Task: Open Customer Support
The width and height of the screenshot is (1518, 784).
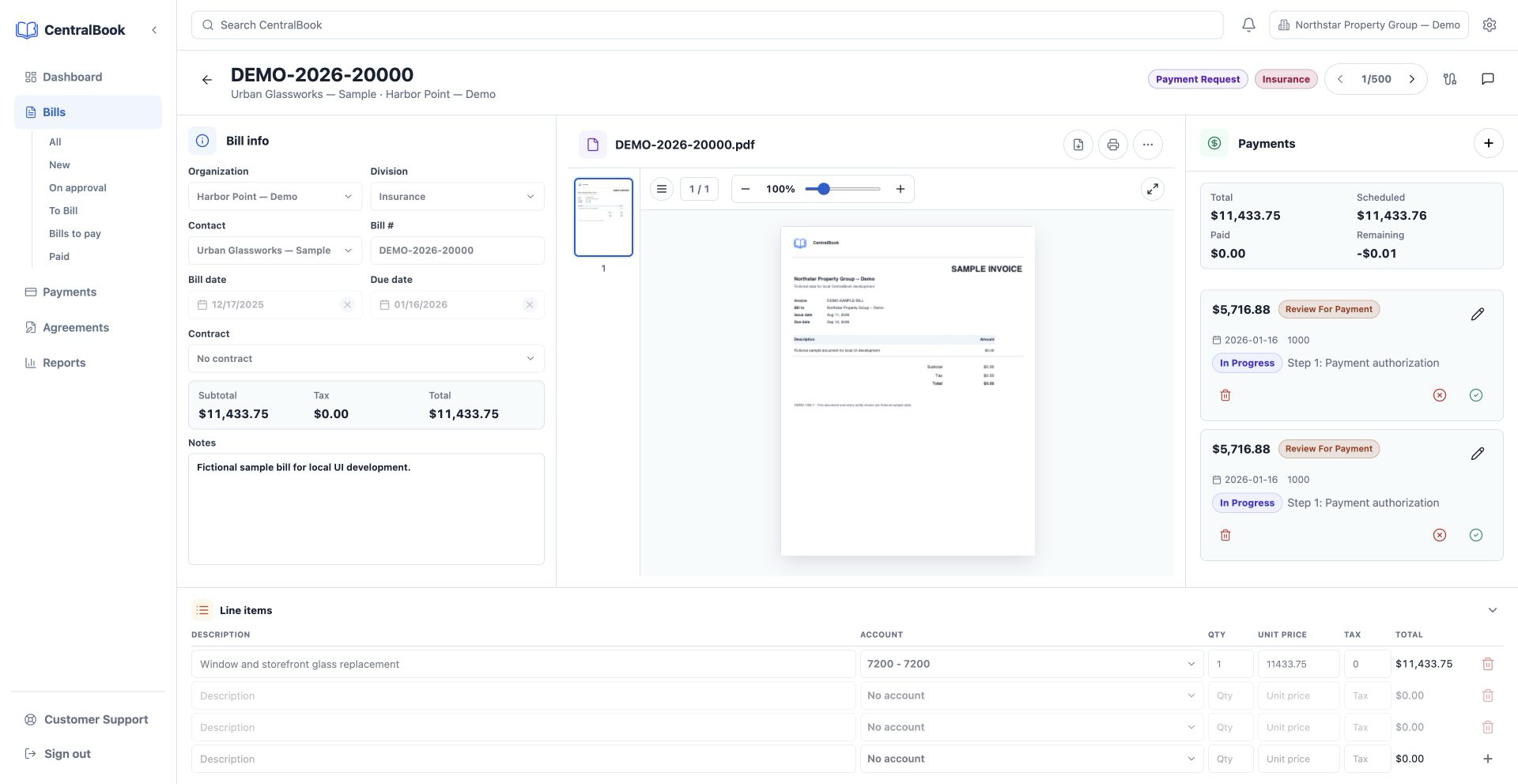Action: point(88,719)
